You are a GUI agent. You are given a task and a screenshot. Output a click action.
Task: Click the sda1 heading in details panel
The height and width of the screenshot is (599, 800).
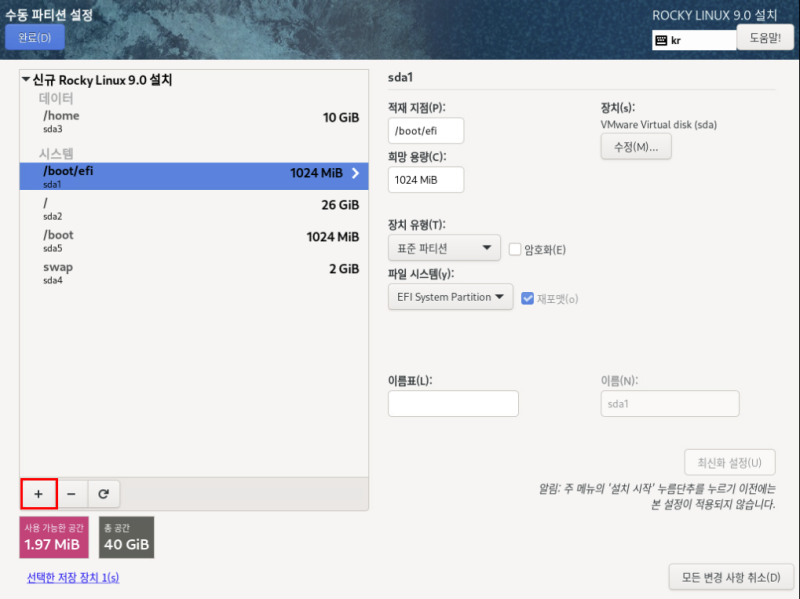(401, 77)
